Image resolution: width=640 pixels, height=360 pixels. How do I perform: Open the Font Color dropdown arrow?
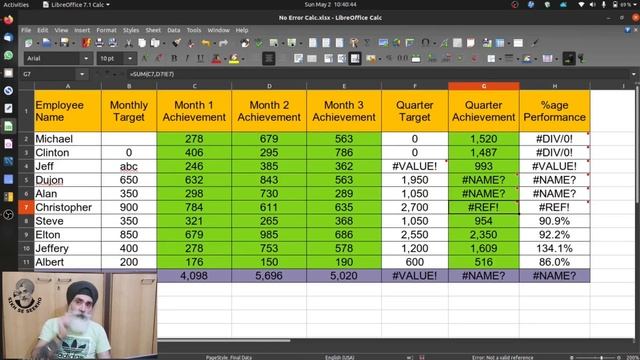pyautogui.click(x=225, y=59)
